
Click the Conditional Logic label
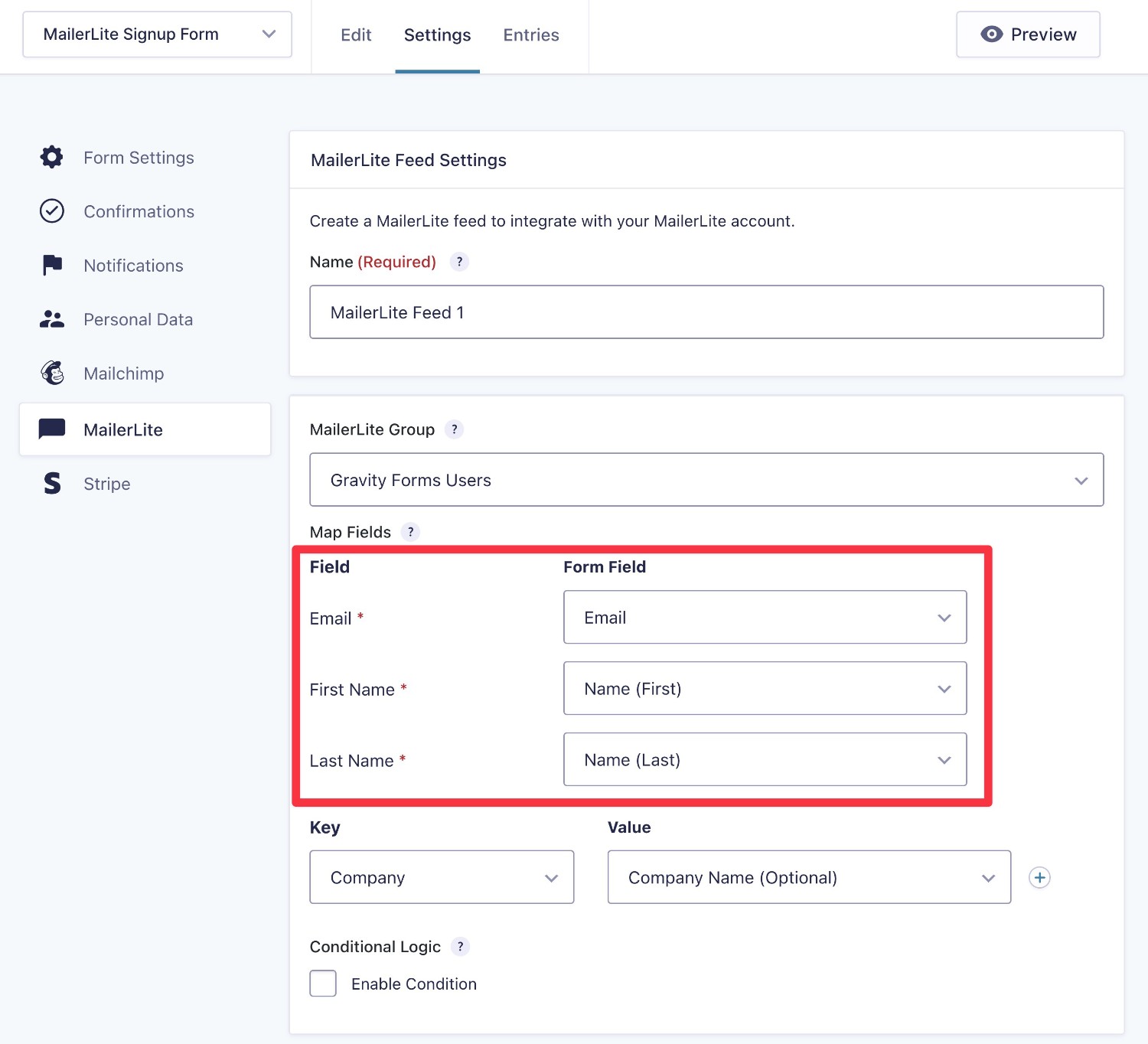375,947
